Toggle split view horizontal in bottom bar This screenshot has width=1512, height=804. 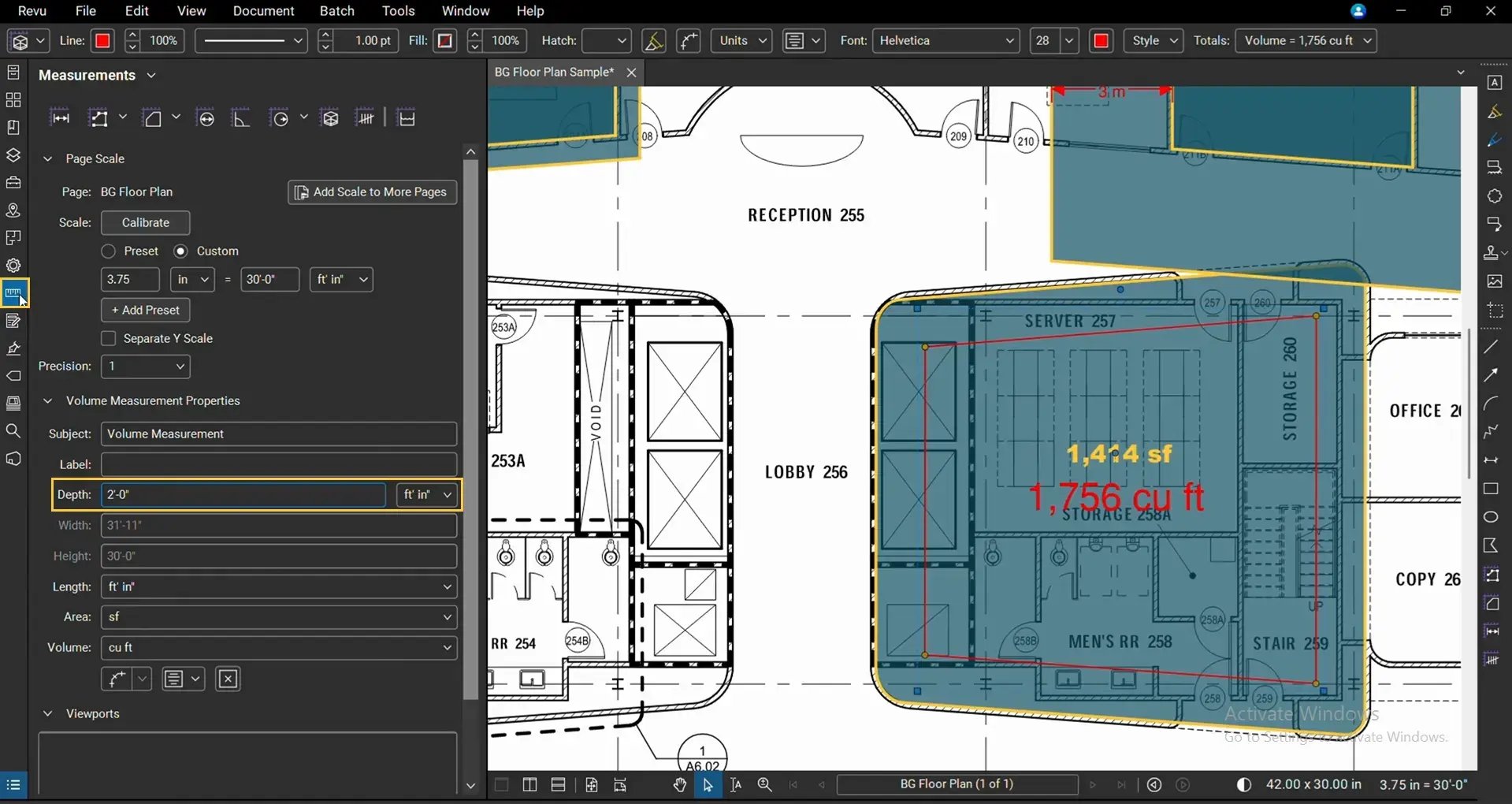(558, 785)
